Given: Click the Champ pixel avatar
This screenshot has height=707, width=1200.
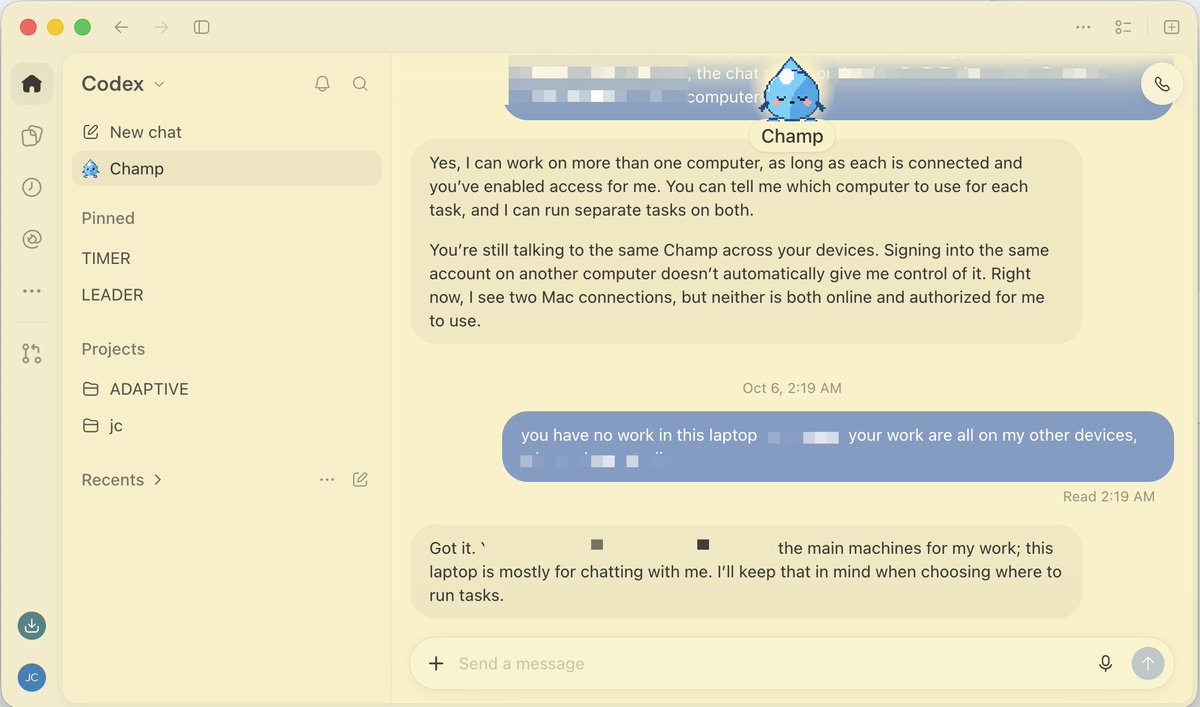Looking at the screenshot, I should click(x=791, y=89).
